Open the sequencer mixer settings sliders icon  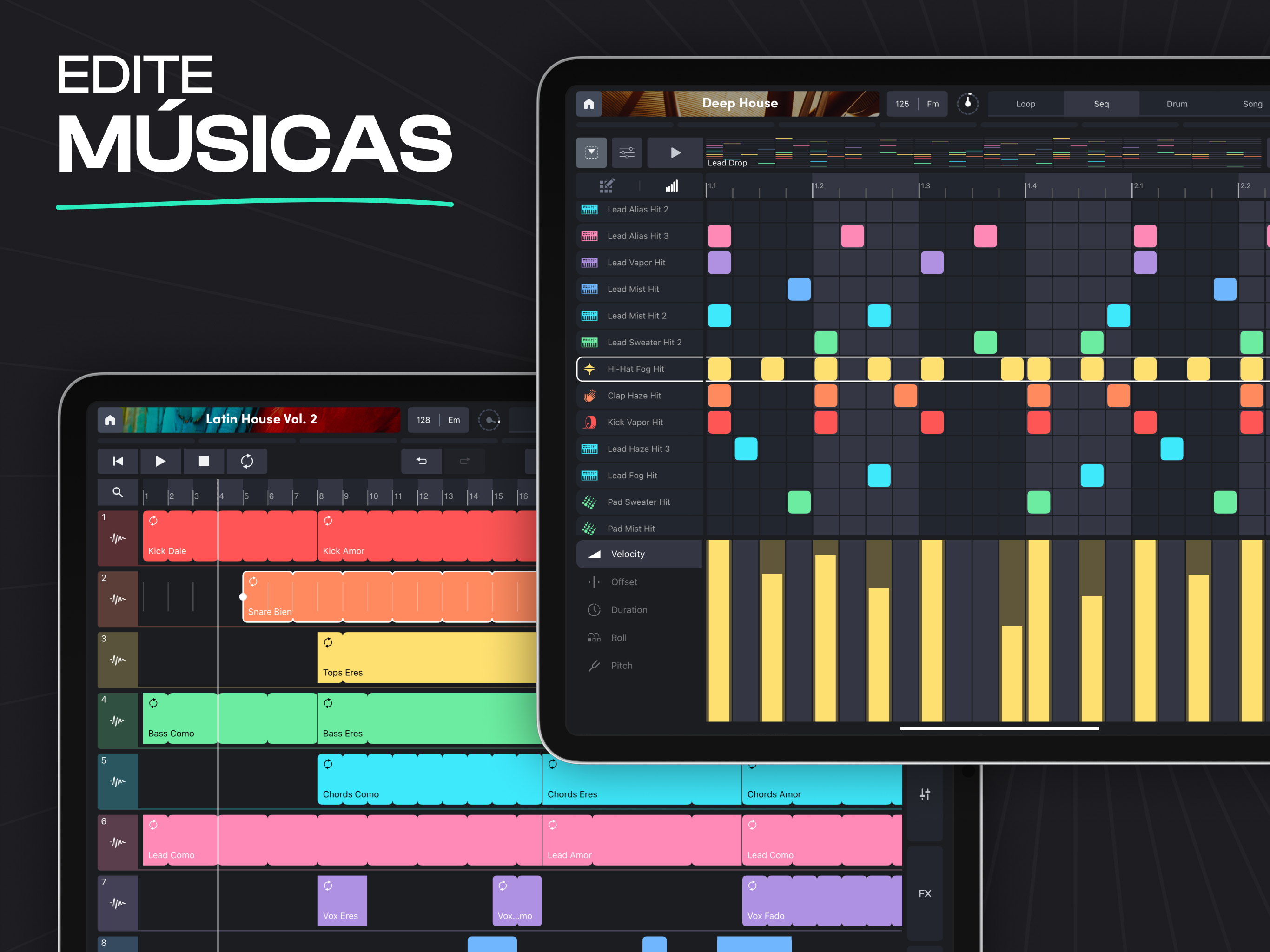tap(627, 153)
